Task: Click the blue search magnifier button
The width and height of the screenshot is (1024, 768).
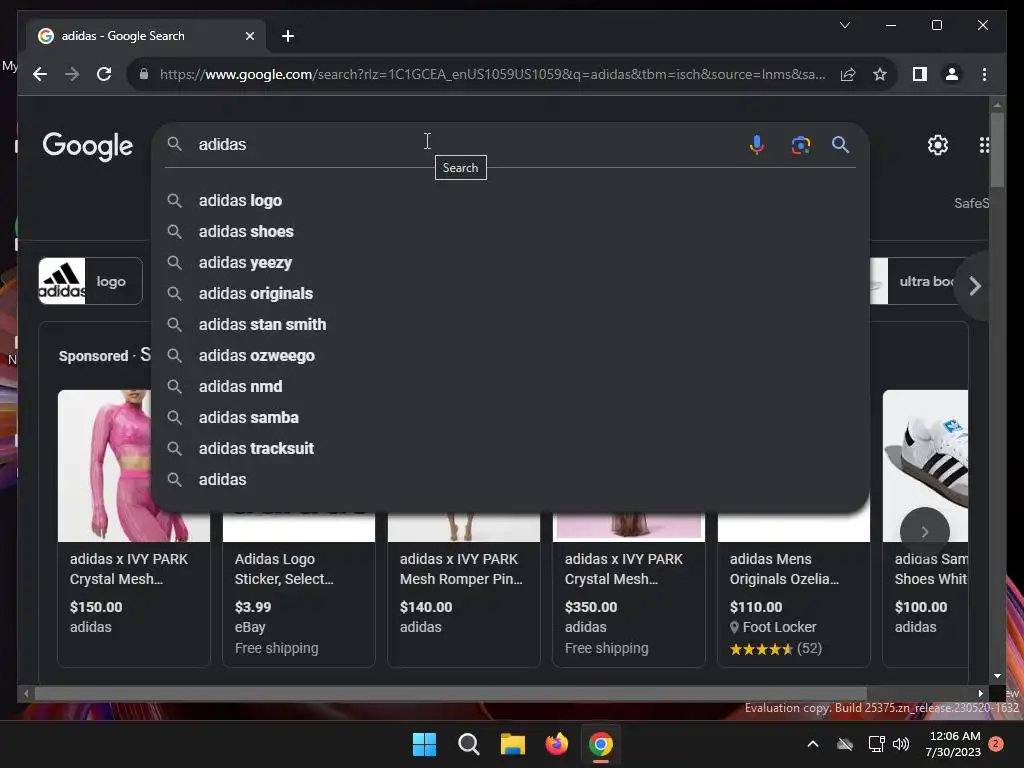Action: [840, 144]
